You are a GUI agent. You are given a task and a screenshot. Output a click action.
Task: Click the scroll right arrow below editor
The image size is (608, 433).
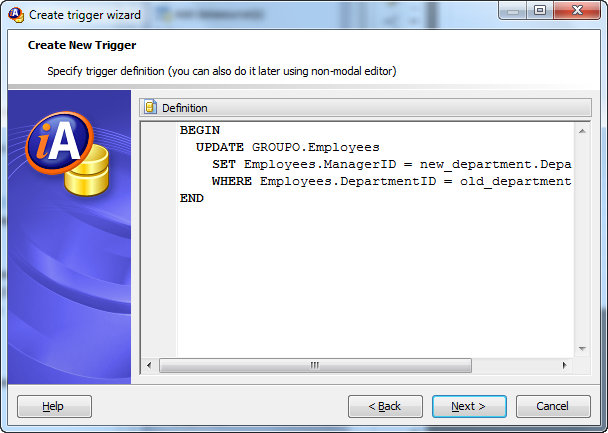[x=565, y=365]
